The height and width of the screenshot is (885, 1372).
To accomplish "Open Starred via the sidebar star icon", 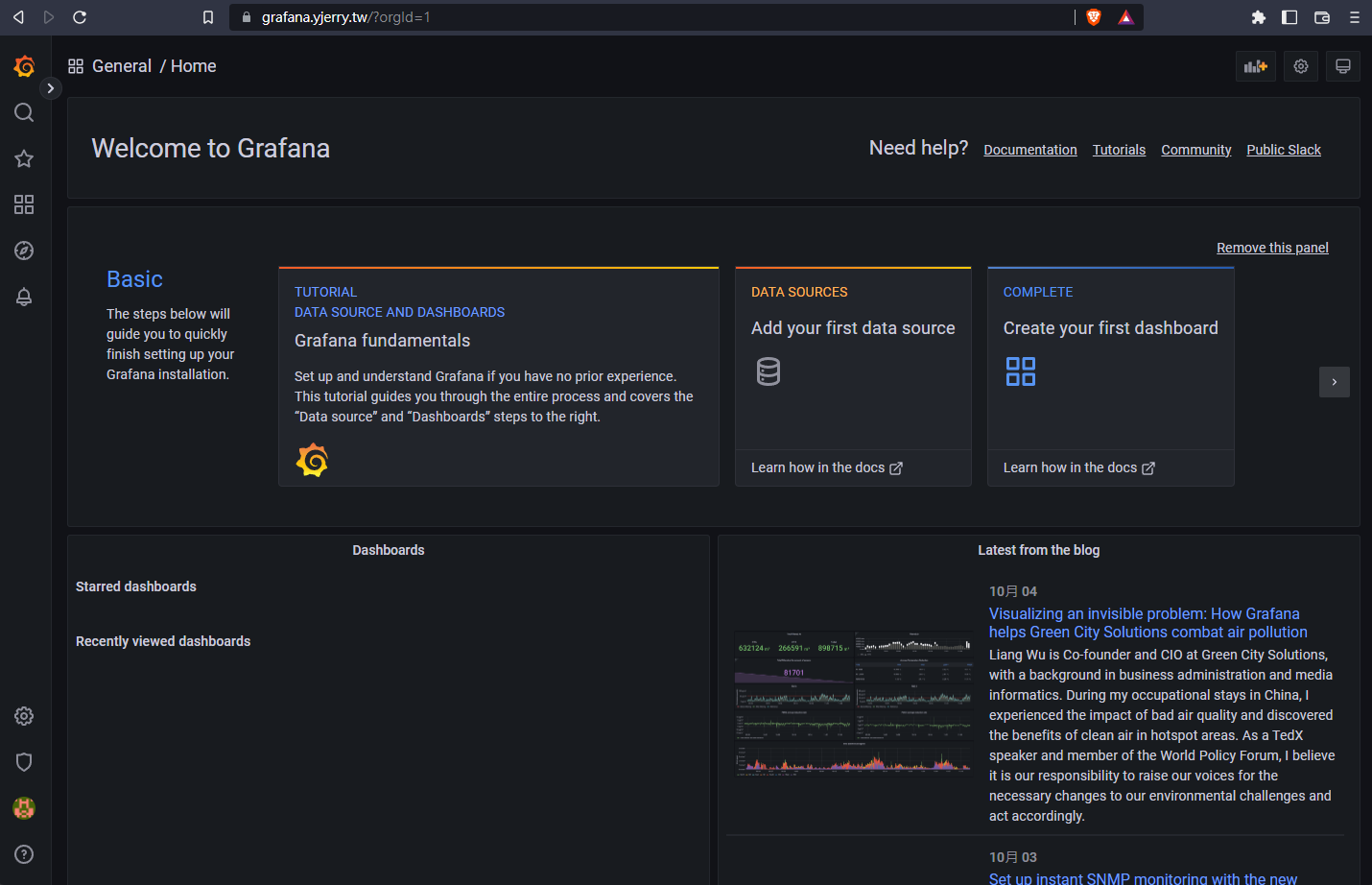I will click(24, 158).
